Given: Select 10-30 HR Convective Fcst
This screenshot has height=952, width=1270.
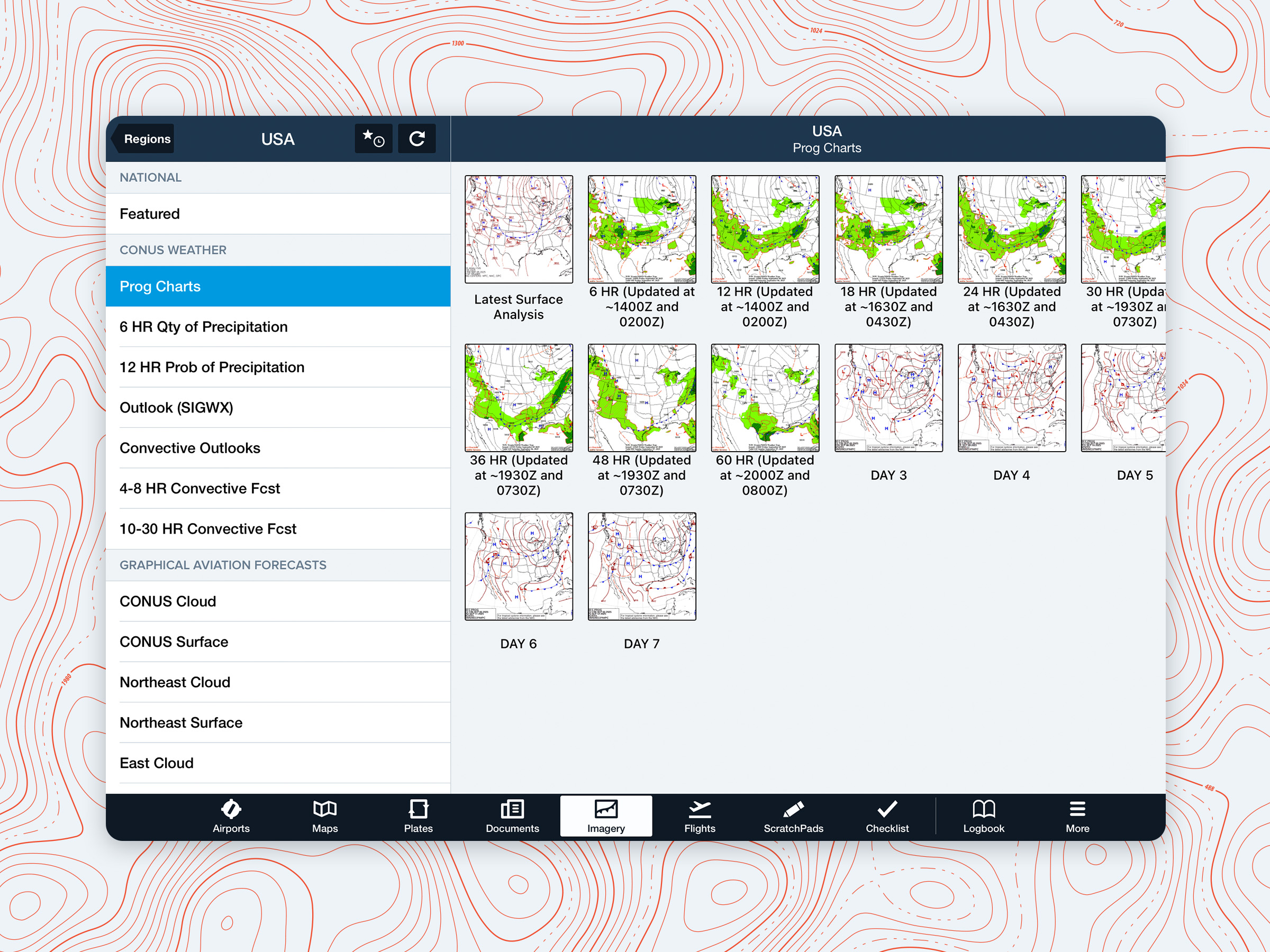Looking at the screenshot, I should click(278, 529).
